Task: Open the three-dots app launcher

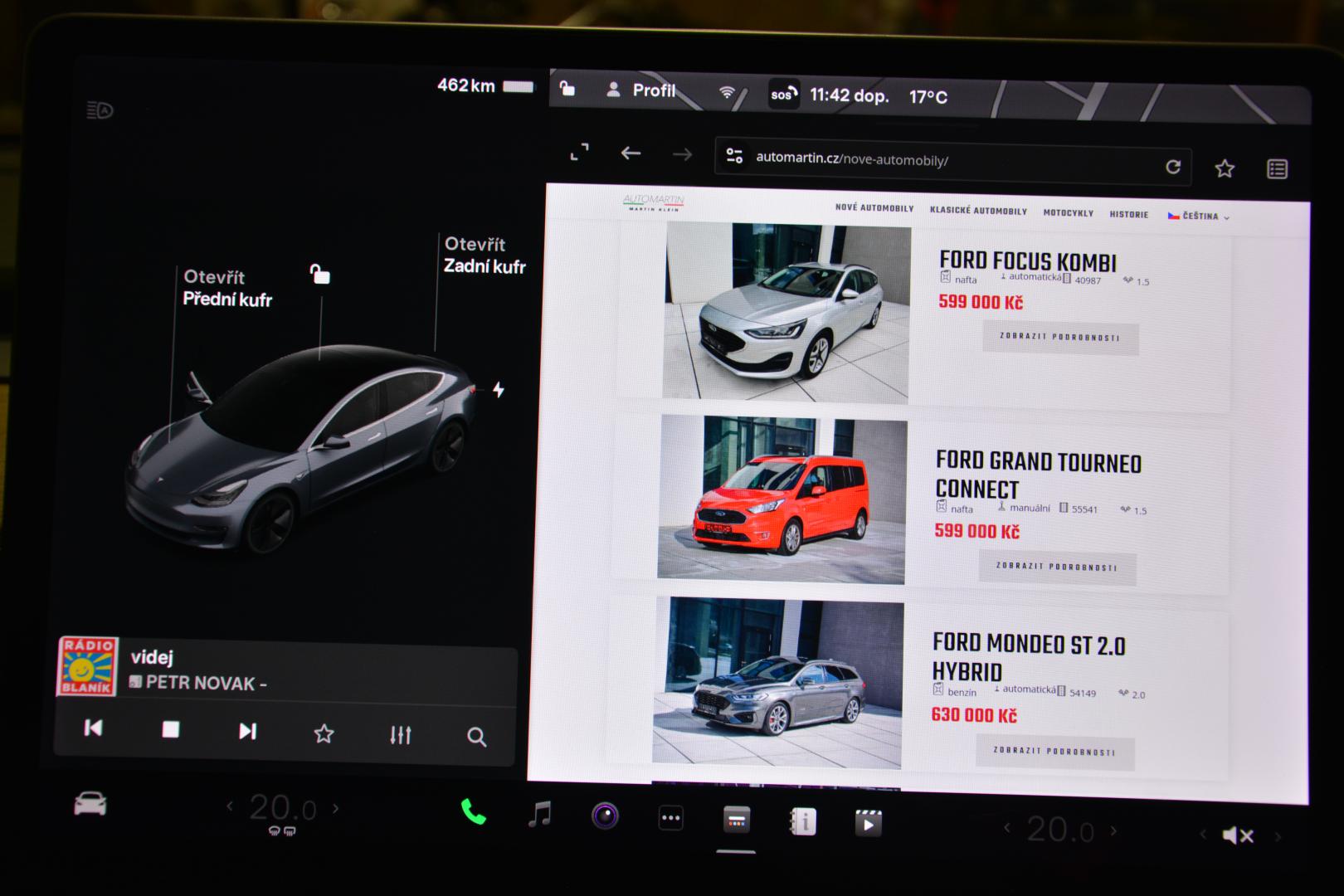Action: click(670, 818)
